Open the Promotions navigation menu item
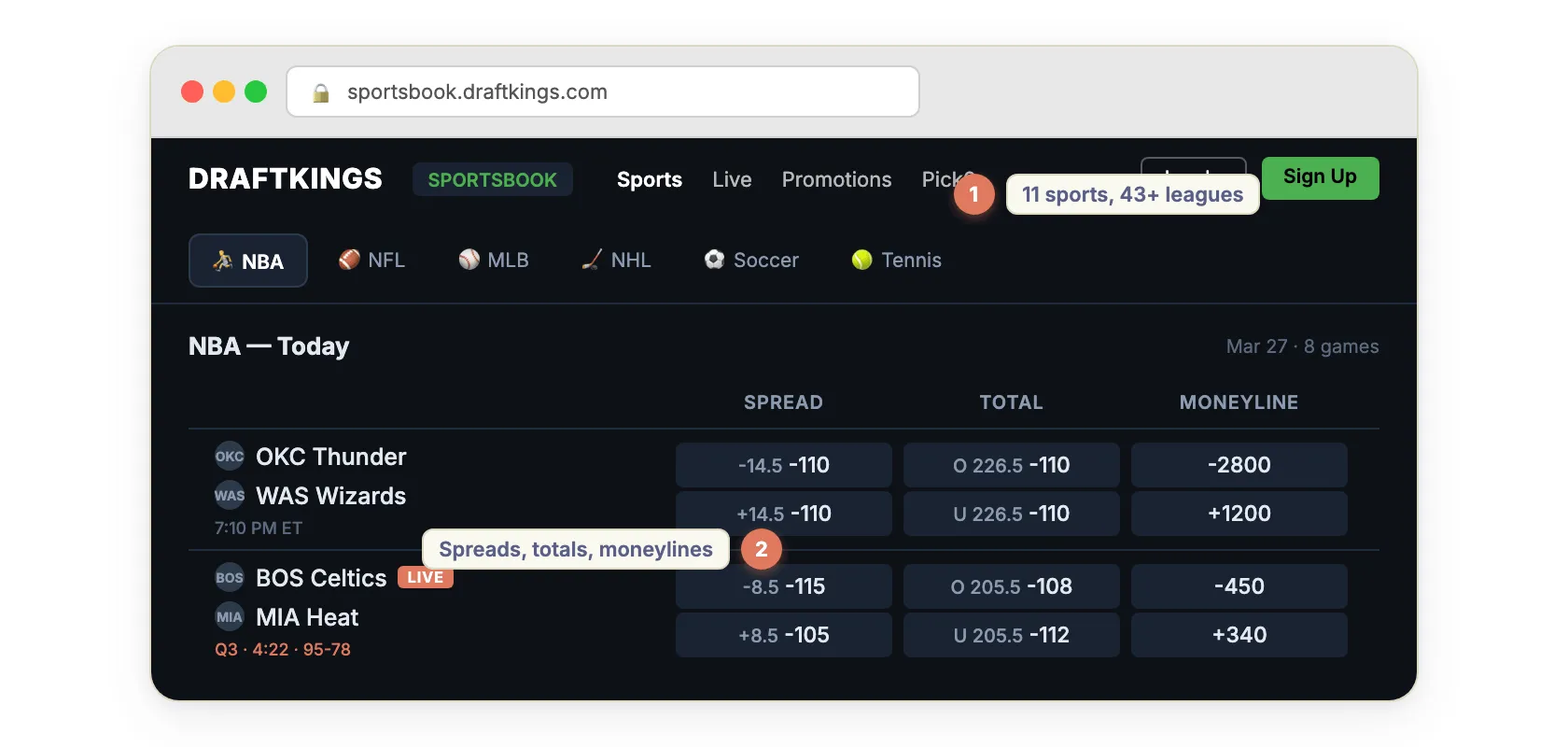Image resolution: width=1568 pixels, height=747 pixels. click(x=837, y=179)
